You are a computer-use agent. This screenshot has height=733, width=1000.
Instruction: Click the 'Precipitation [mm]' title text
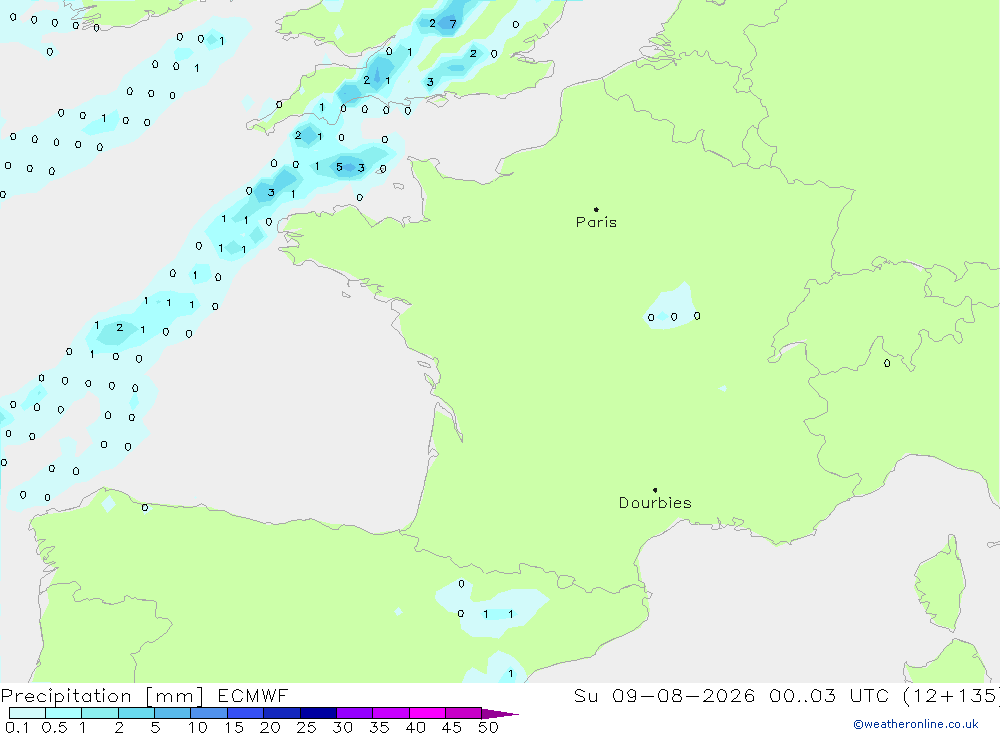(x=102, y=696)
